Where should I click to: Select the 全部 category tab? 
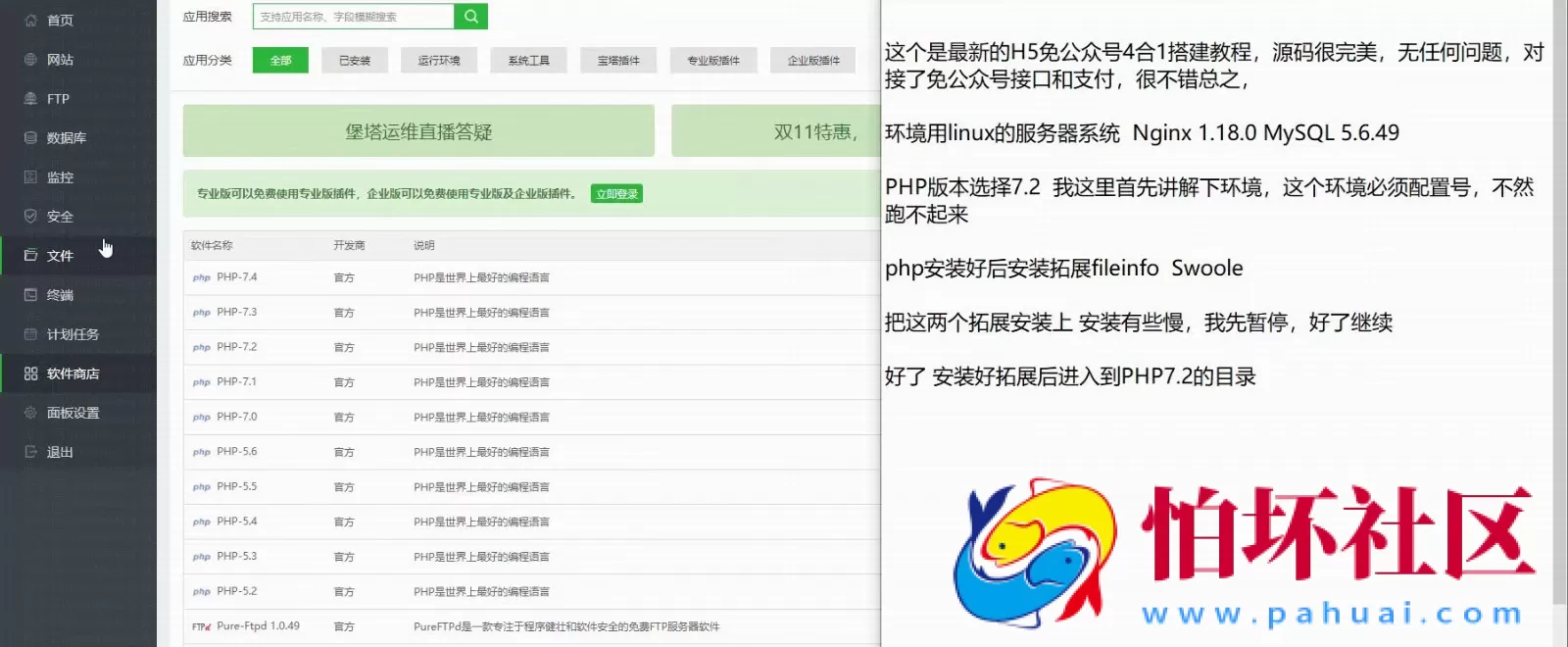280,60
